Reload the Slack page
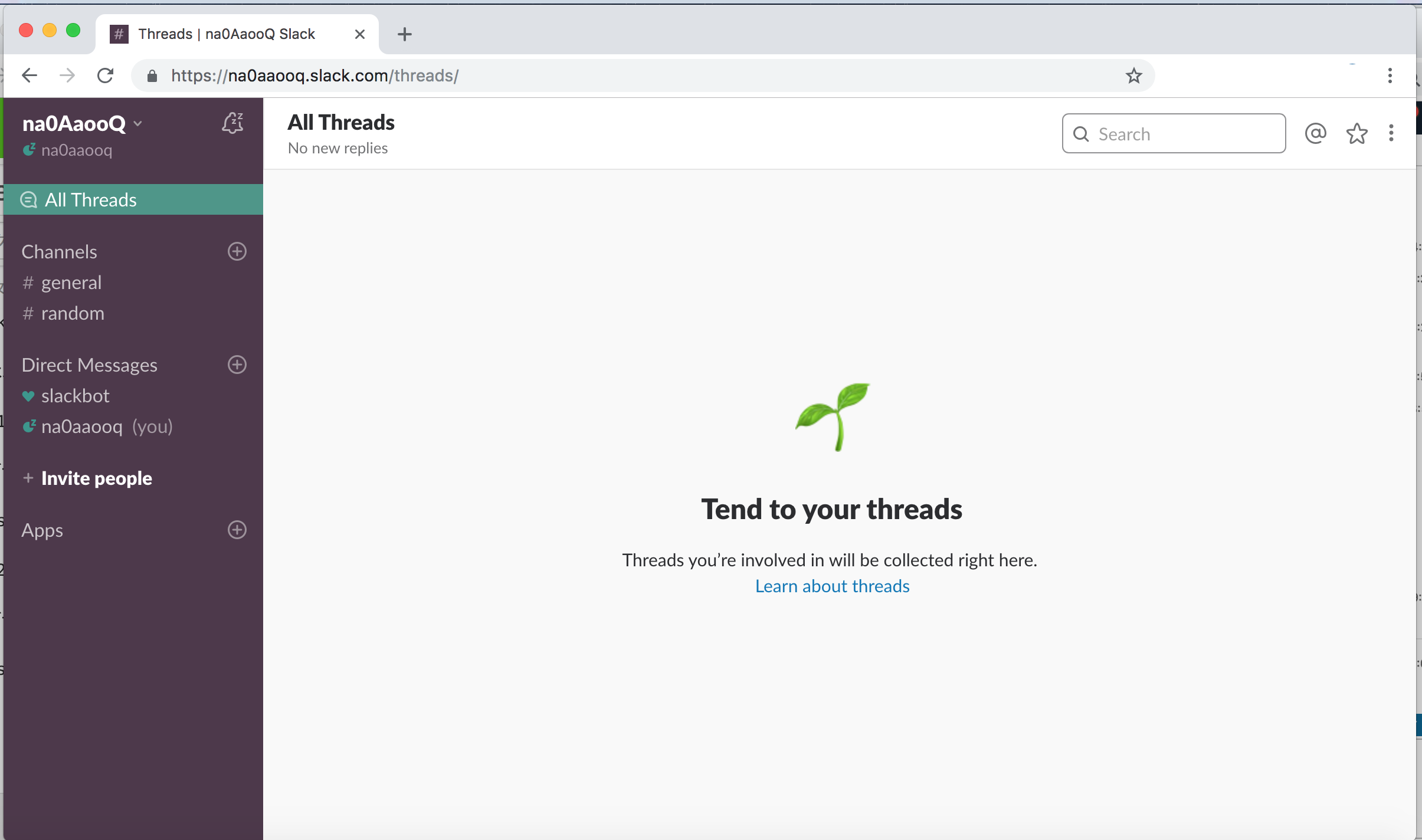 click(x=105, y=76)
